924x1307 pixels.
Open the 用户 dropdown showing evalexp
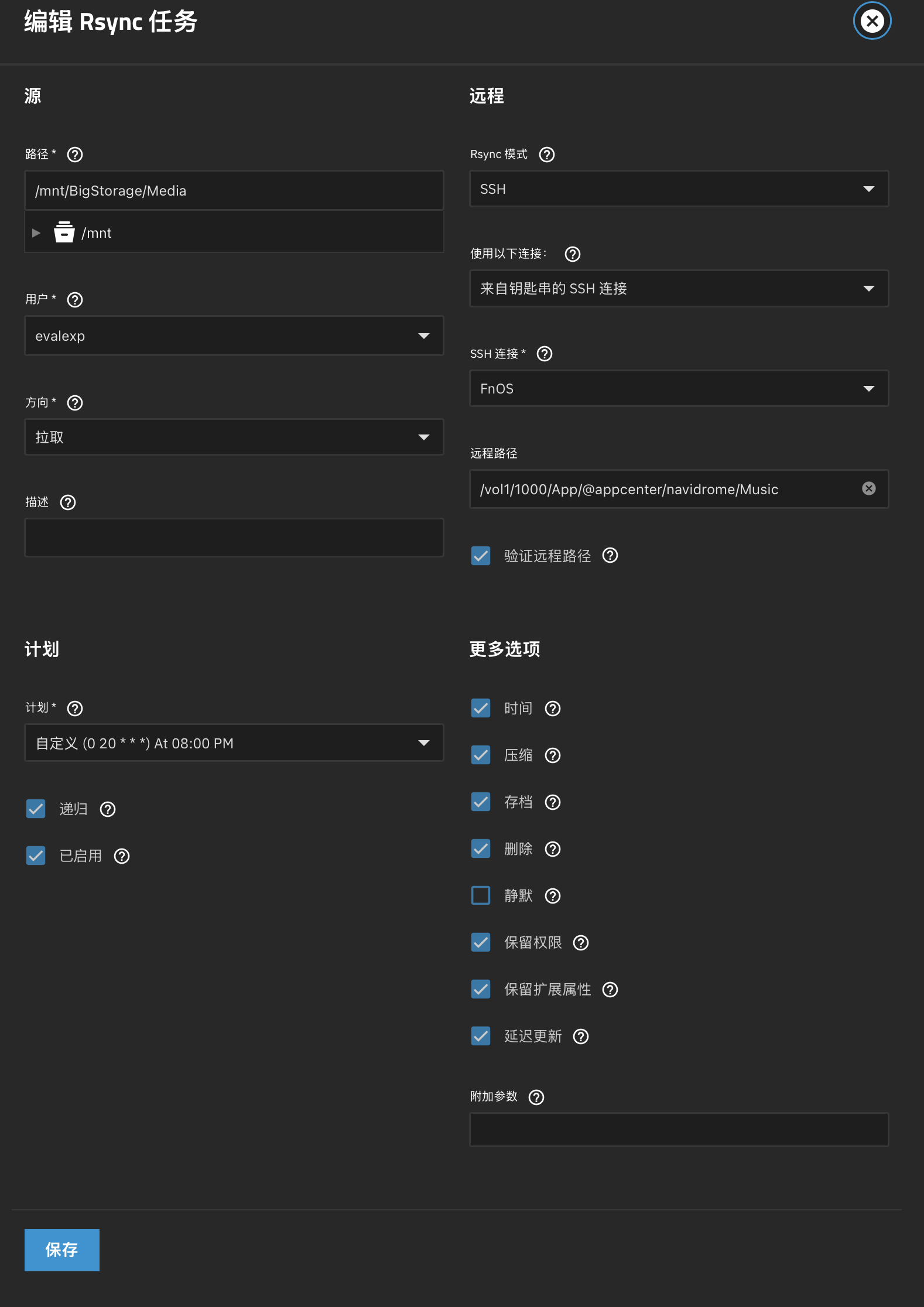pos(234,336)
